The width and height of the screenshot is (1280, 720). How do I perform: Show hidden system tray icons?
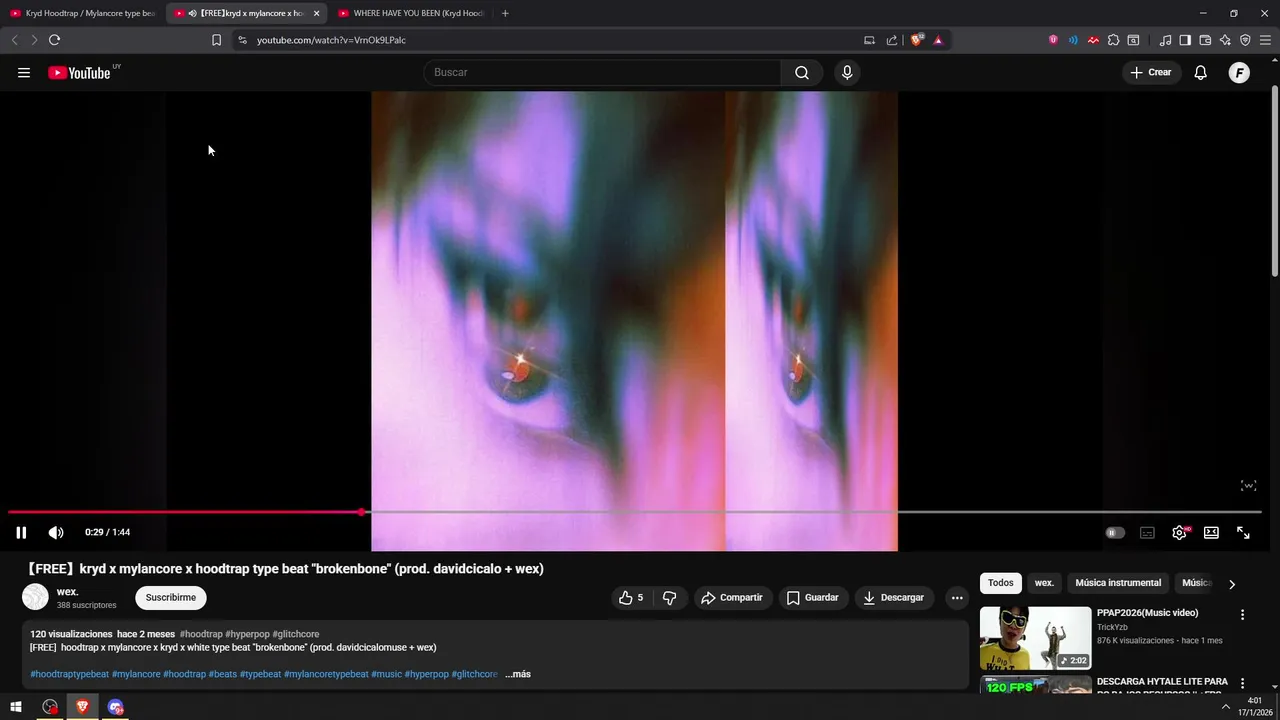[1226, 707]
